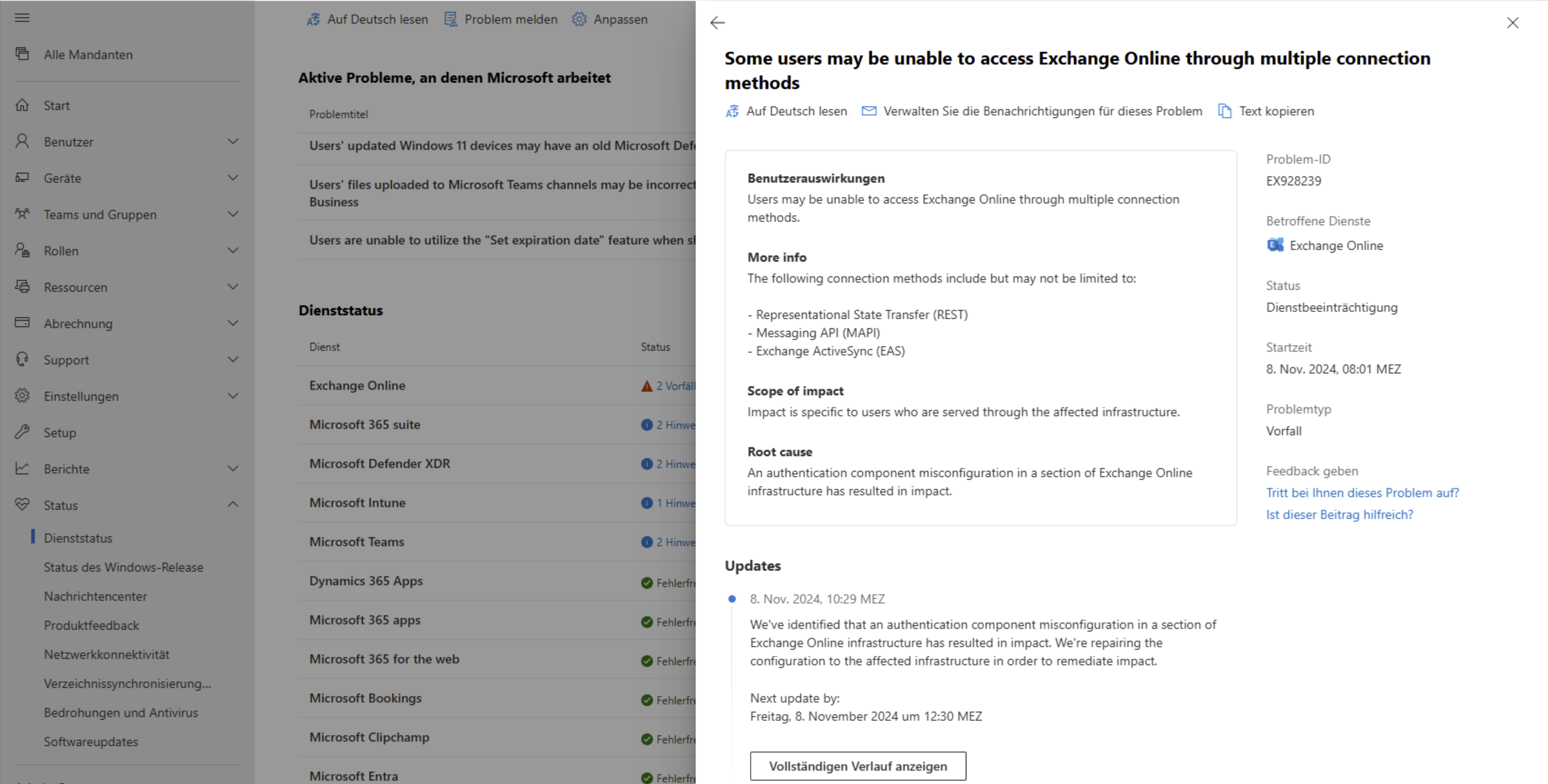The width and height of the screenshot is (1548, 784).
Task: Click 'Tritt bei Ihnen dieses Problem auf?' link
Action: pos(1362,493)
